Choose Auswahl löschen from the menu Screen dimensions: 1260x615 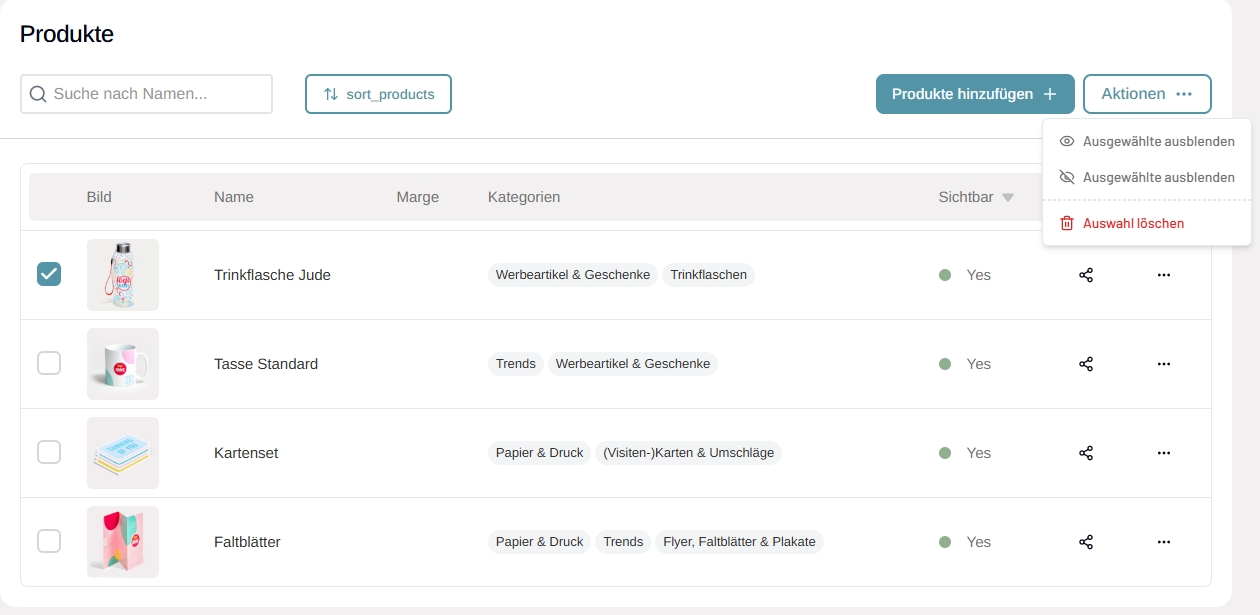click(1133, 223)
